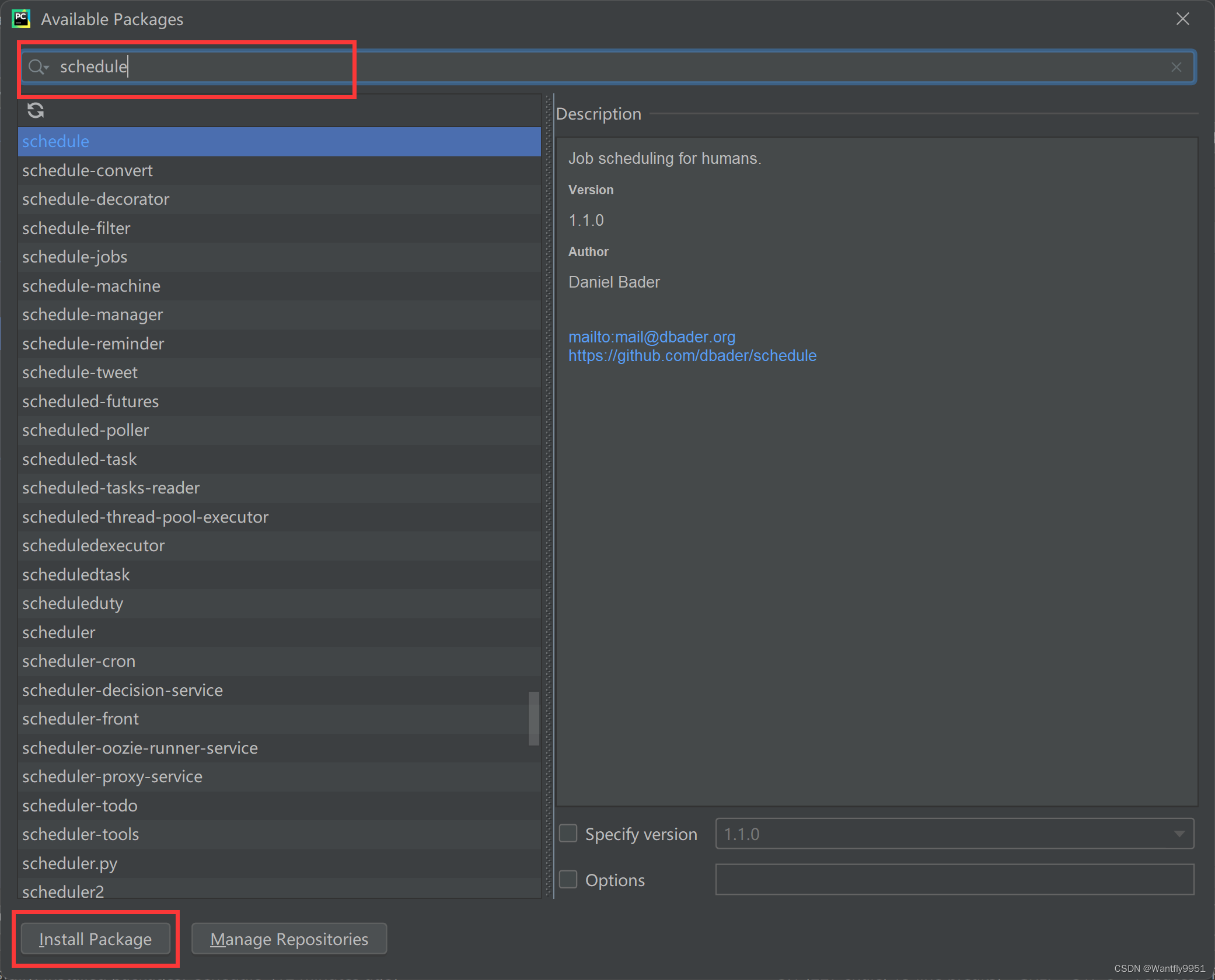This screenshot has width=1215, height=980.
Task: Select schedule-convert in the list
Action: click(280, 170)
